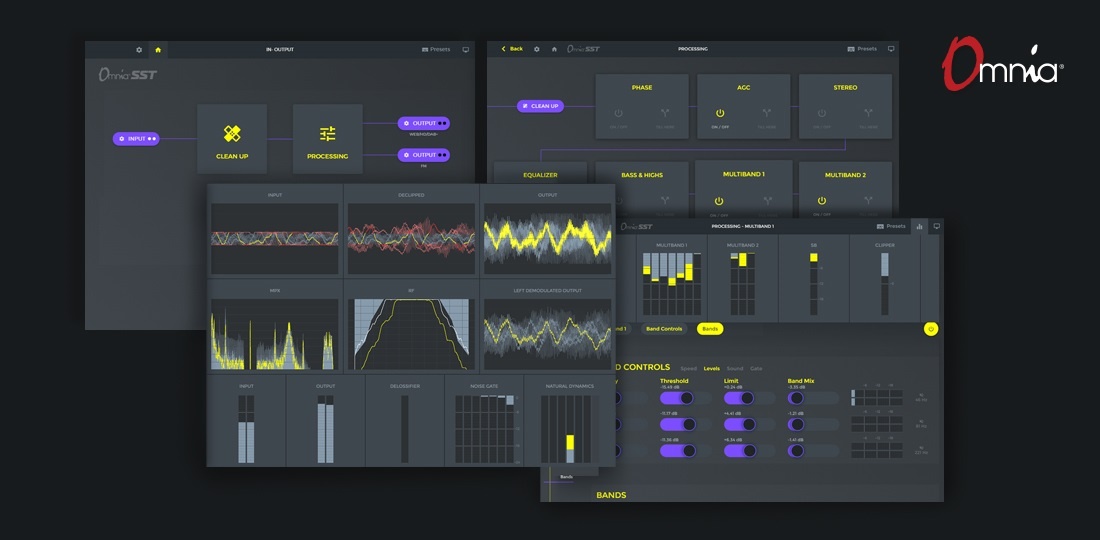The image size is (1100, 540).
Task: Click the meters icon in Multiband 1 header
Action: 919,226
